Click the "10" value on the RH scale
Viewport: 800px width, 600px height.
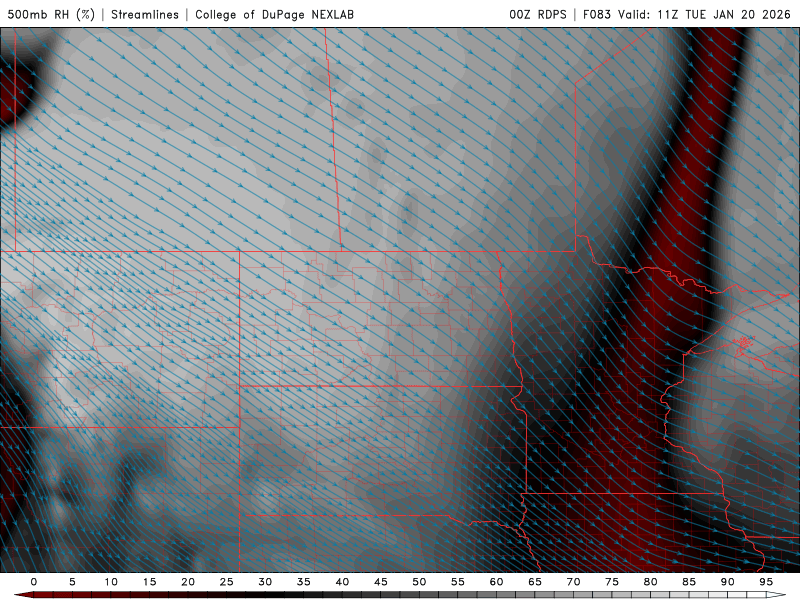(111, 582)
